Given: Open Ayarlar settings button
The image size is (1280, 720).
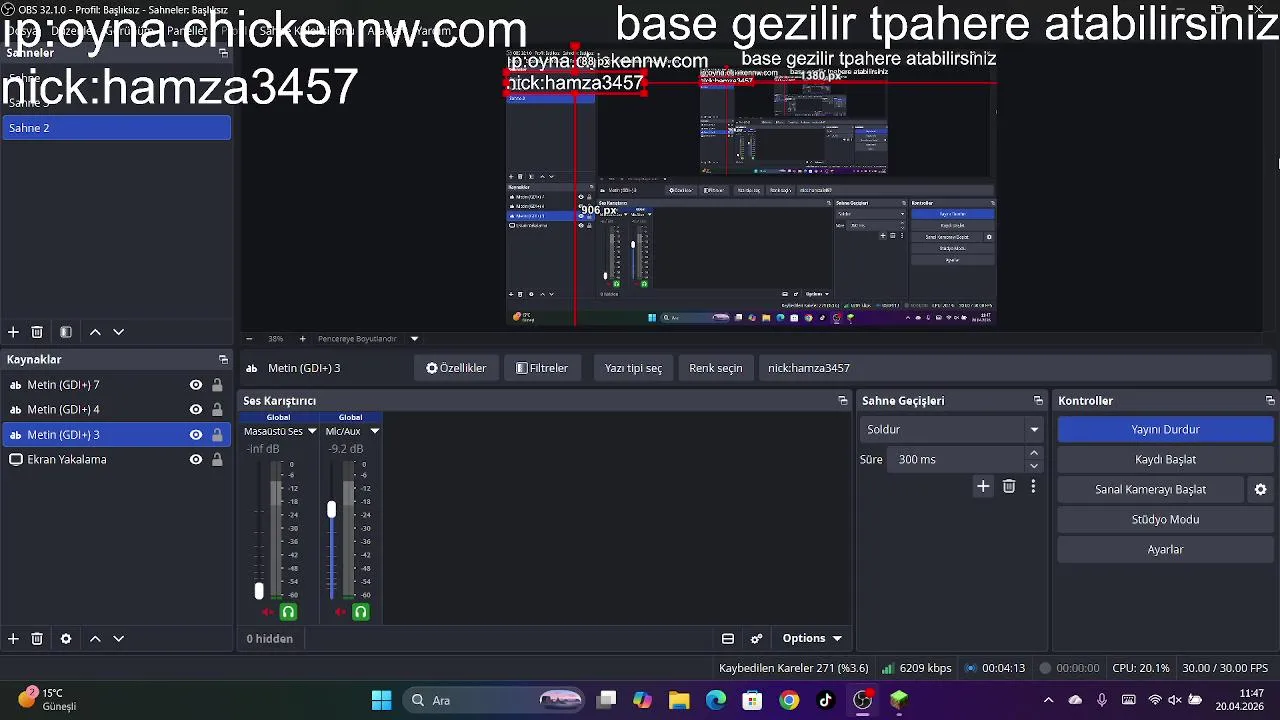Looking at the screenshot, I should point(1165,549).
